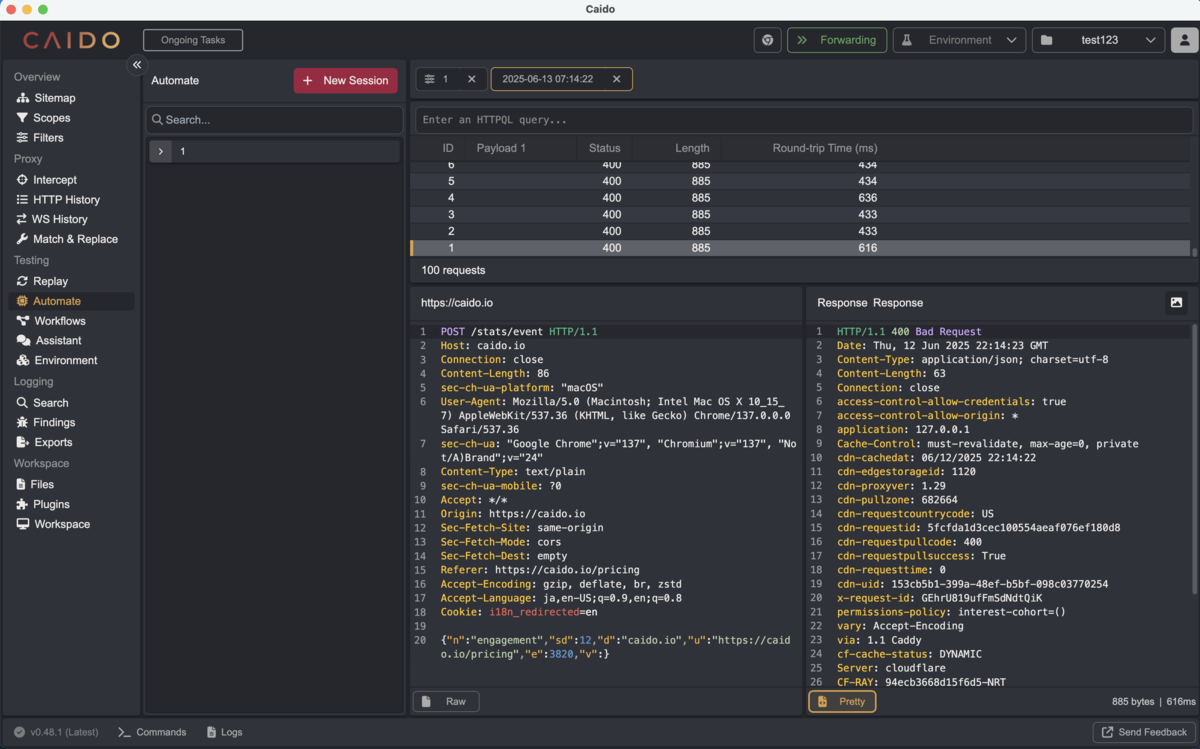Open the test123 project dropdown
Viewport: 1200px width, 749px height.
[1098, 40]
